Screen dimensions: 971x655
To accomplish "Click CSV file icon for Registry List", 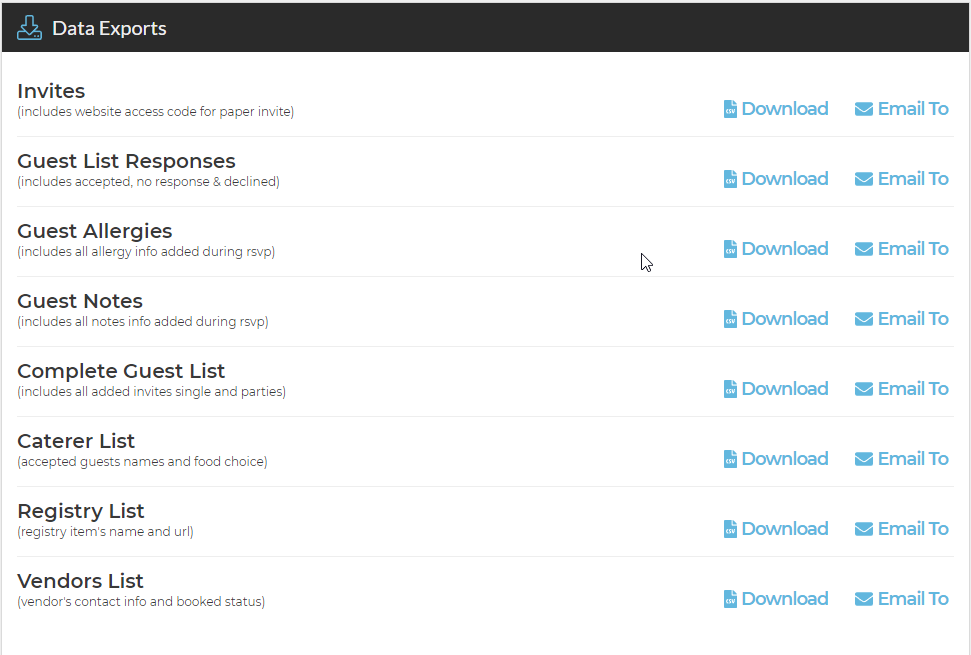I will click(x=730, y=529).
